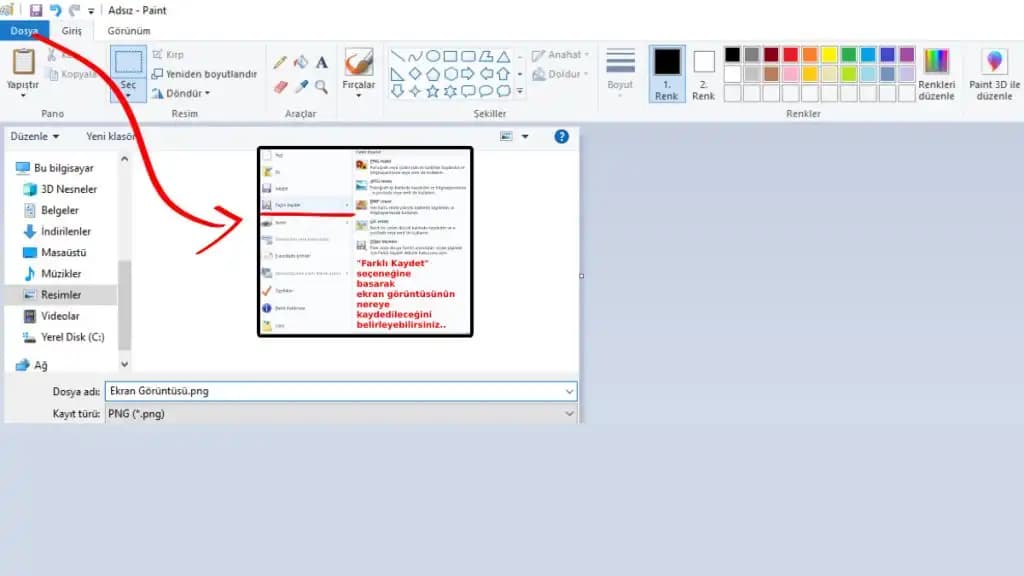Click Renkleri düzenle button
This screenshot has height=576, width=1024.
coord(937,75)
